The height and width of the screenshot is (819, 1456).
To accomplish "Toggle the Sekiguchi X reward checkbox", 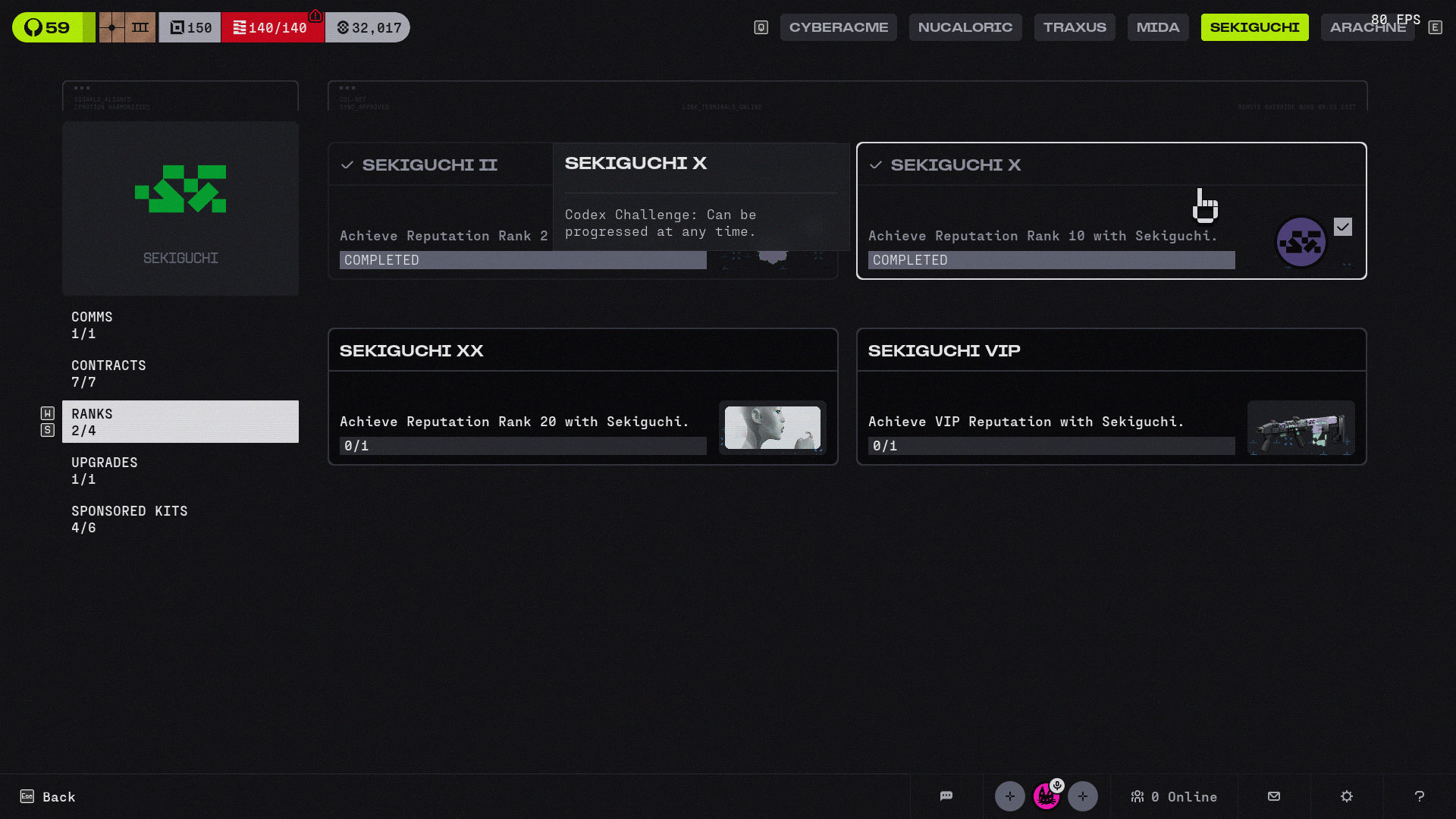I will point(1343,227).
